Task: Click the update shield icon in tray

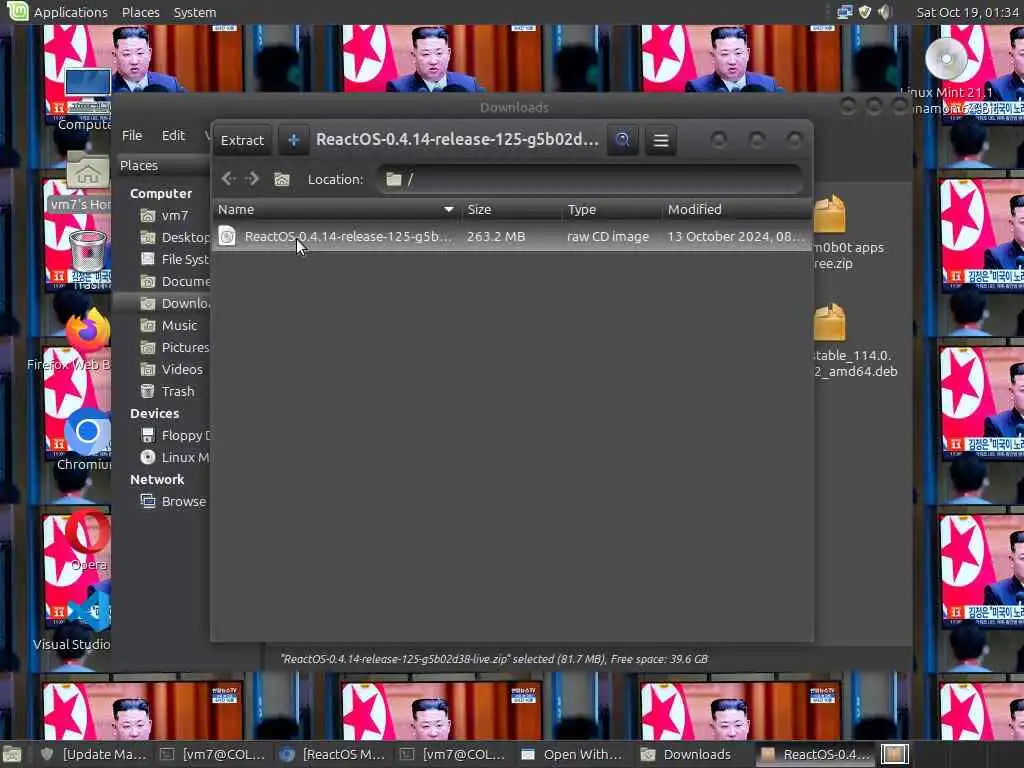Action: click(x=865, y=12)
